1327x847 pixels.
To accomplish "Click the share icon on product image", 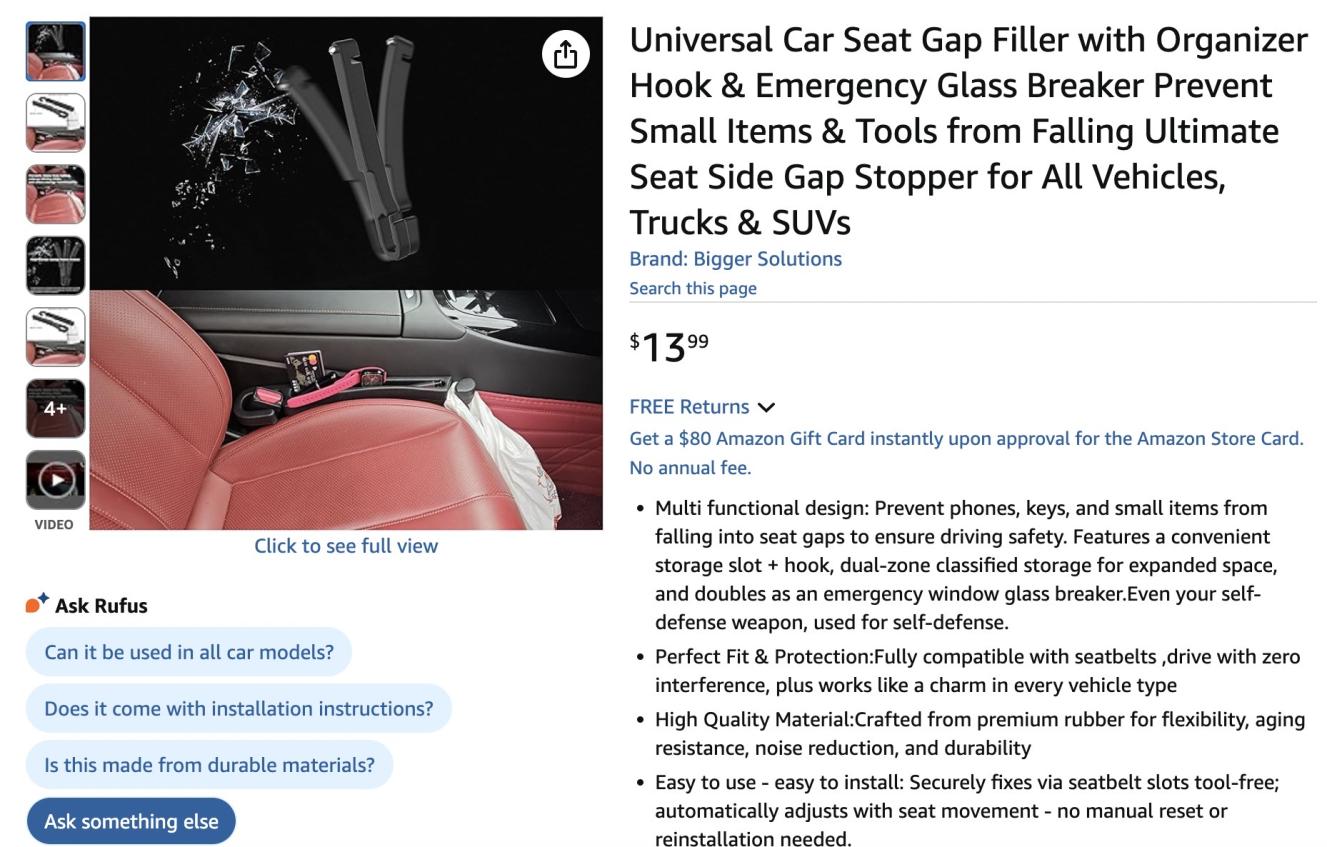I will (565, 54).
